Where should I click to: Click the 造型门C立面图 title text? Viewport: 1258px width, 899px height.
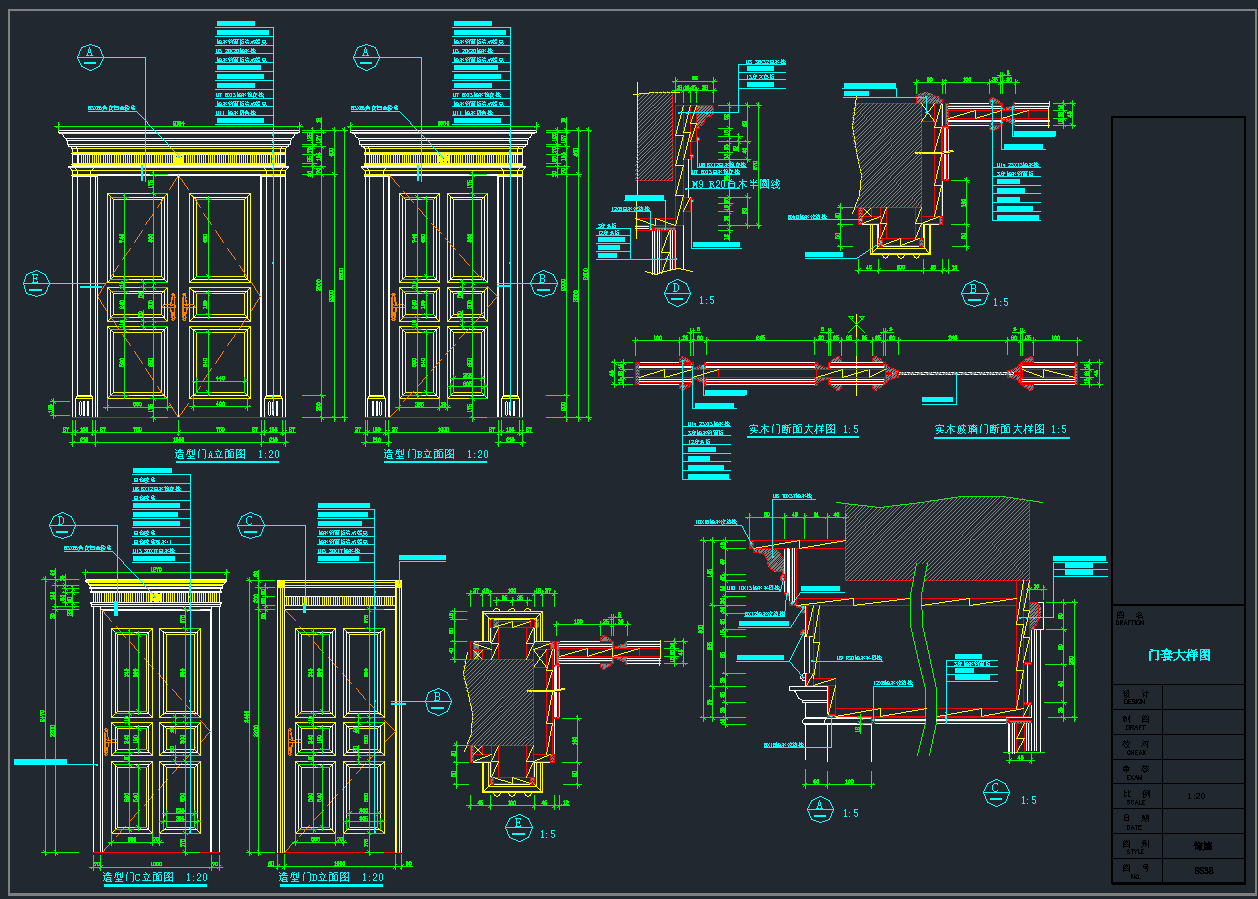[155, 877]
